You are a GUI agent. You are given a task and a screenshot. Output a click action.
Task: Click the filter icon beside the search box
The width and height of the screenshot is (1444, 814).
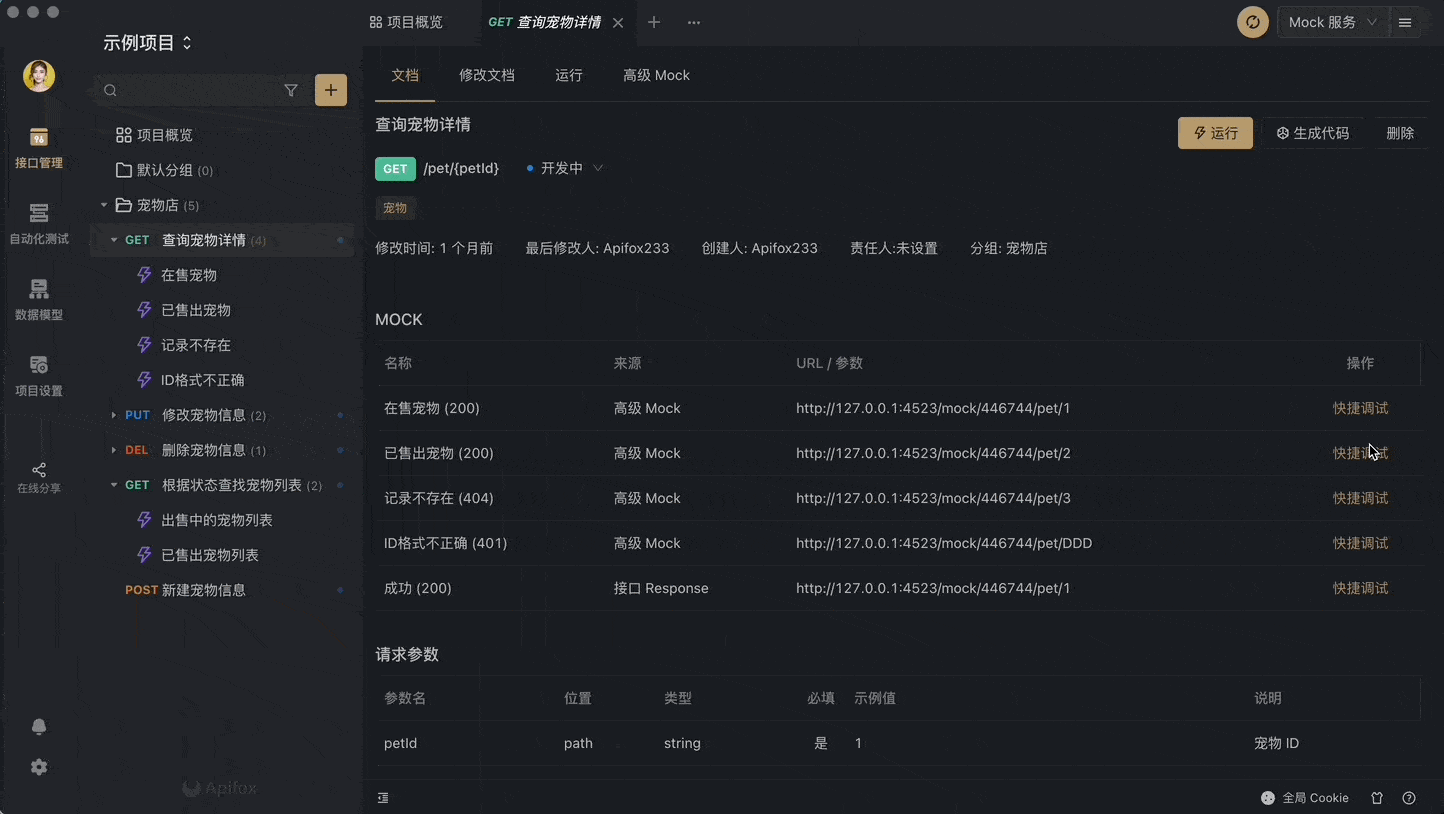(291, 90)
